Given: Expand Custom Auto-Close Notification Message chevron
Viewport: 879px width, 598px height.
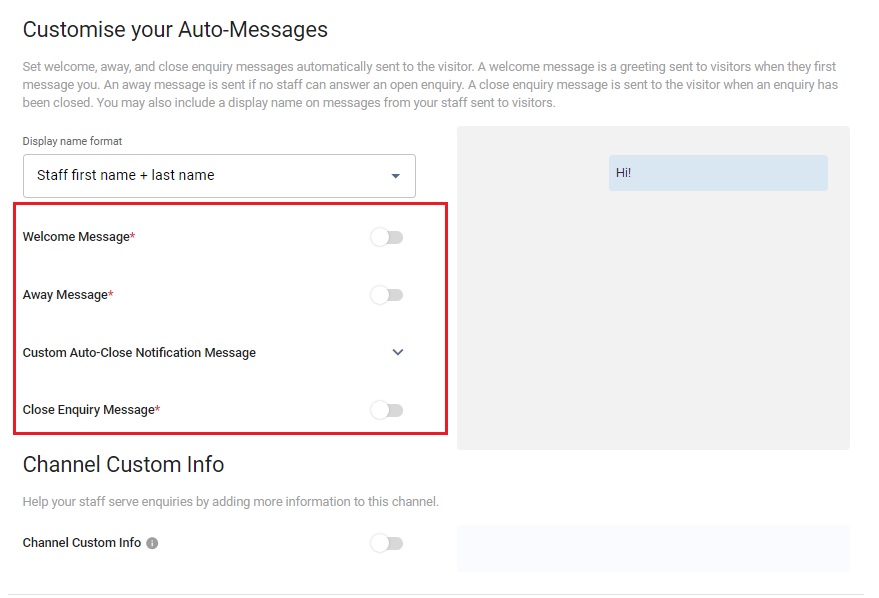Looking at the screenshot, I should pos(397,353).
